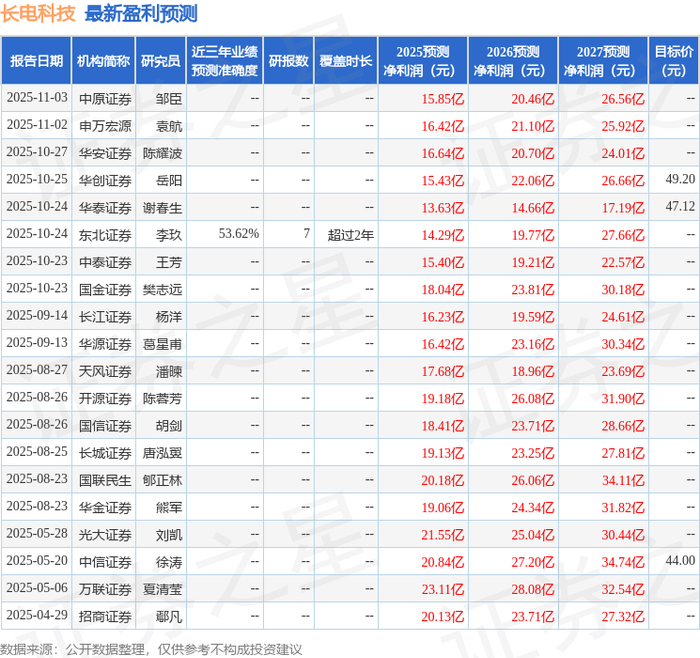The height and width of the screenshot is (658, 700).
Task: Click the 中信证券 institution cell
Action: point(105,562)
